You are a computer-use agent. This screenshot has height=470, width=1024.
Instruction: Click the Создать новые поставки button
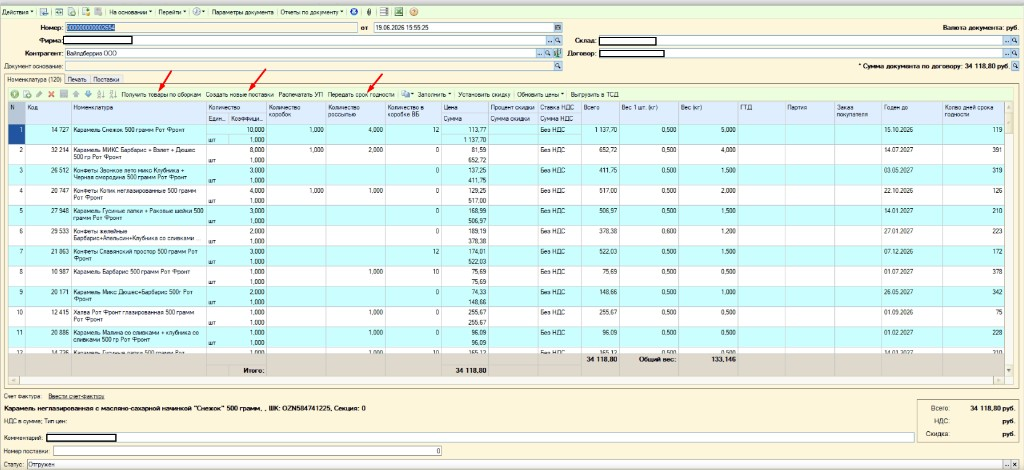click(240, 95)
